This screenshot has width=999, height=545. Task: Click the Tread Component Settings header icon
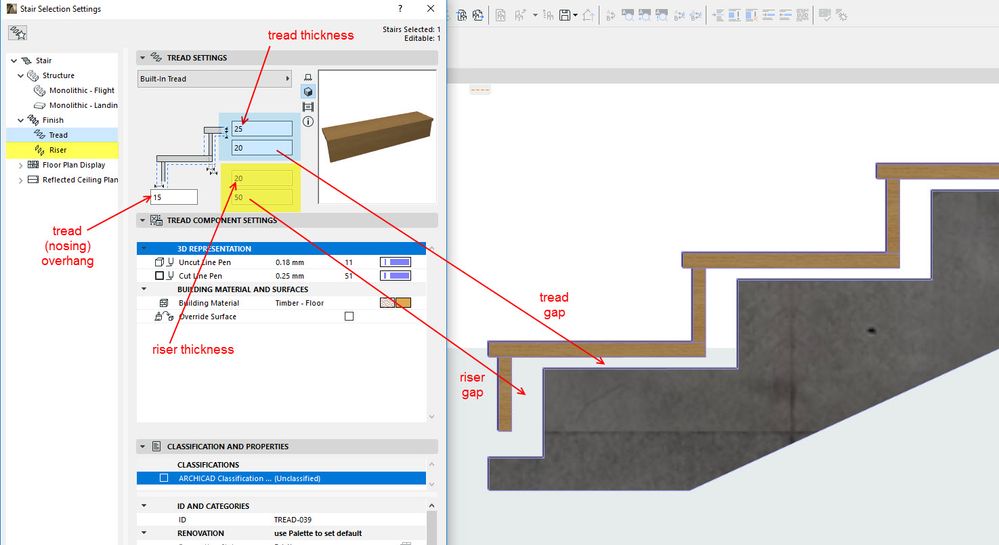156,220
